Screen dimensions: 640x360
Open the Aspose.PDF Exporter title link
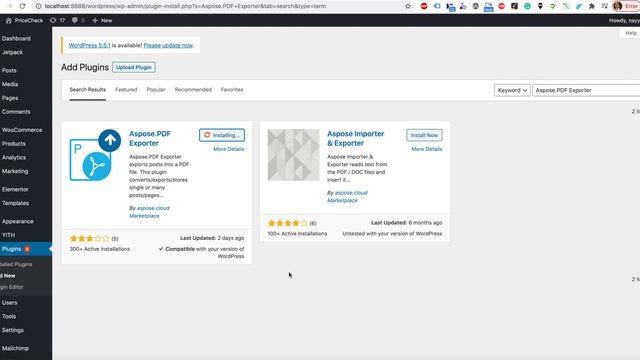click(x=150, y=138)
